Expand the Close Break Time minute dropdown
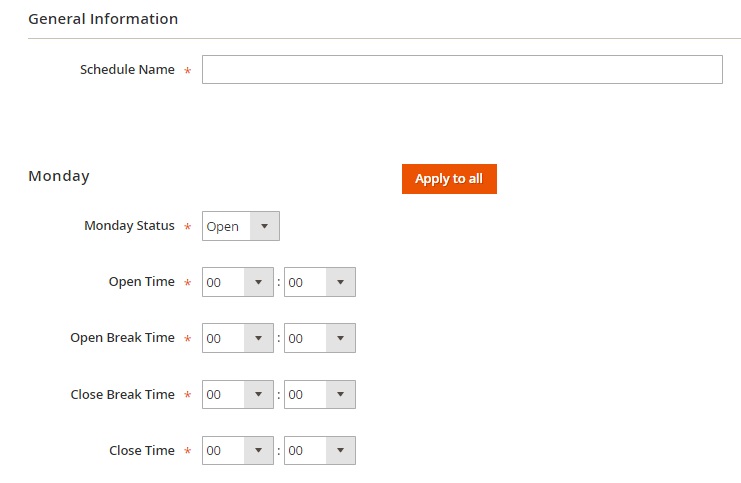Screen dimensions: 741x483 point(319,394)
